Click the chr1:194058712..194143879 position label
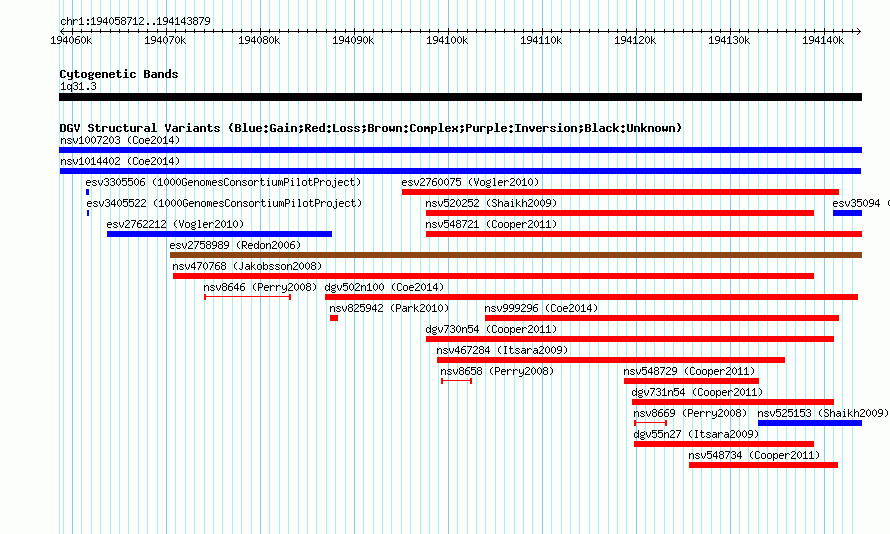Screen dimensions: 890x534 point(135,21)
